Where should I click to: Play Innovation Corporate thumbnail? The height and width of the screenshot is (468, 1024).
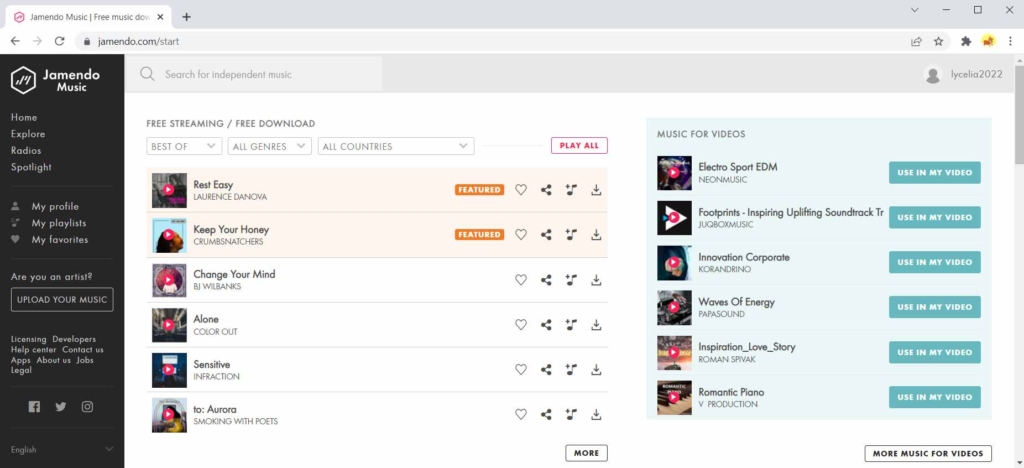pos(674,262)
